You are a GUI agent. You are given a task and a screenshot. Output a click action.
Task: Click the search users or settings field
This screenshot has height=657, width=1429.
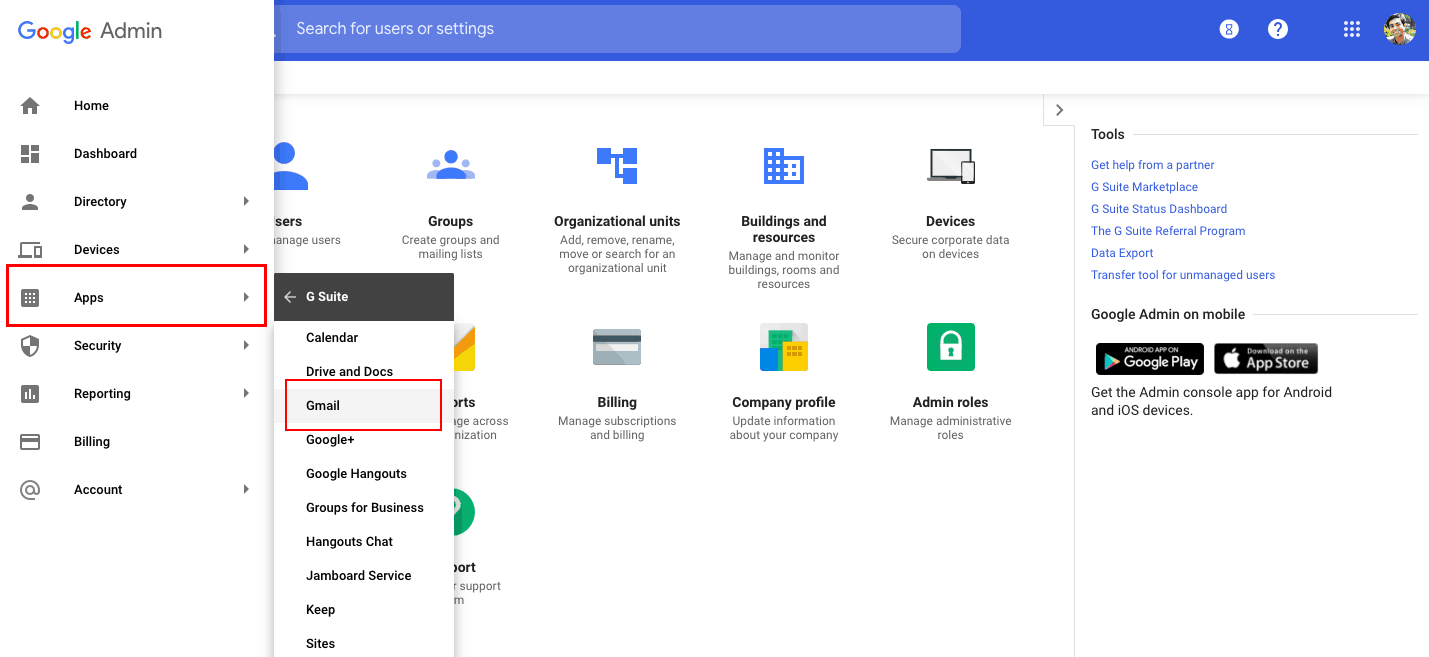pyautogui.click(x=620, y=29)
